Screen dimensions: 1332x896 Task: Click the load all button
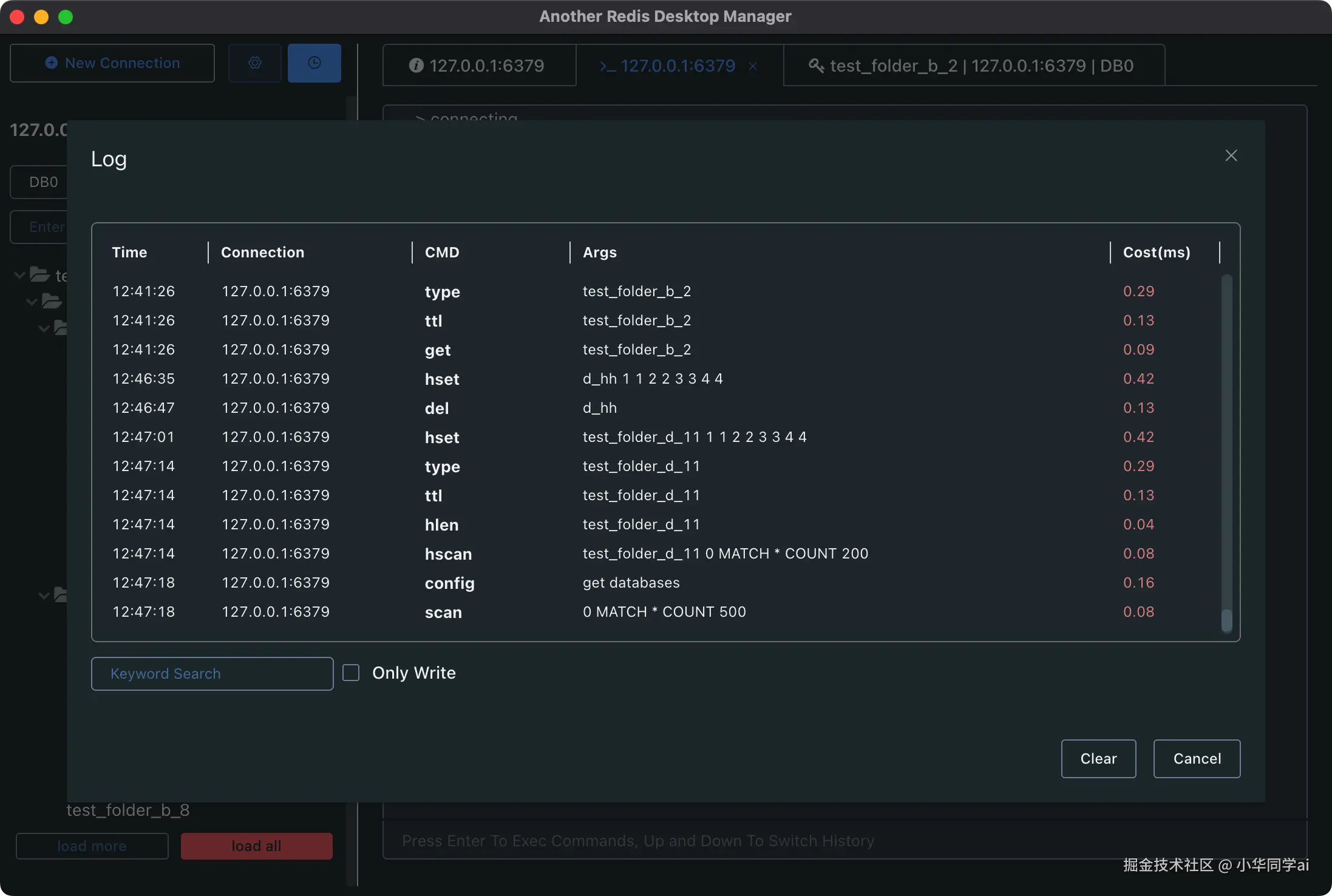tap(256, 846)
